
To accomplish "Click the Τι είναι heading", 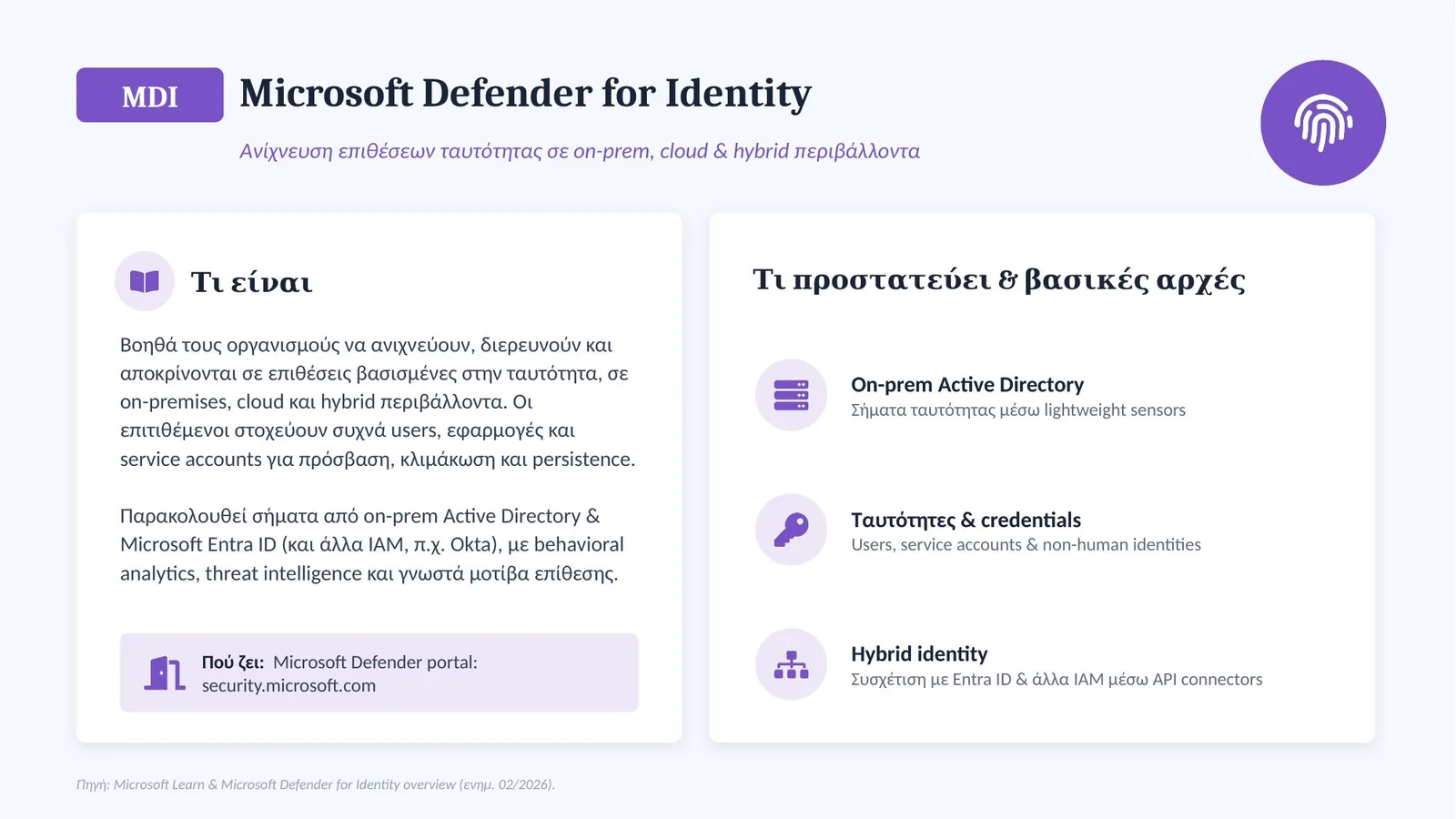I will [x=251, y=282].
